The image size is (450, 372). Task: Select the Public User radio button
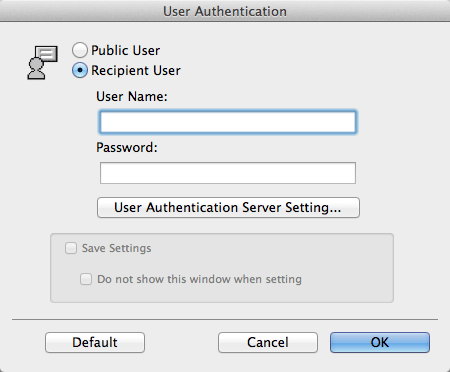click(x=80, y=50)
